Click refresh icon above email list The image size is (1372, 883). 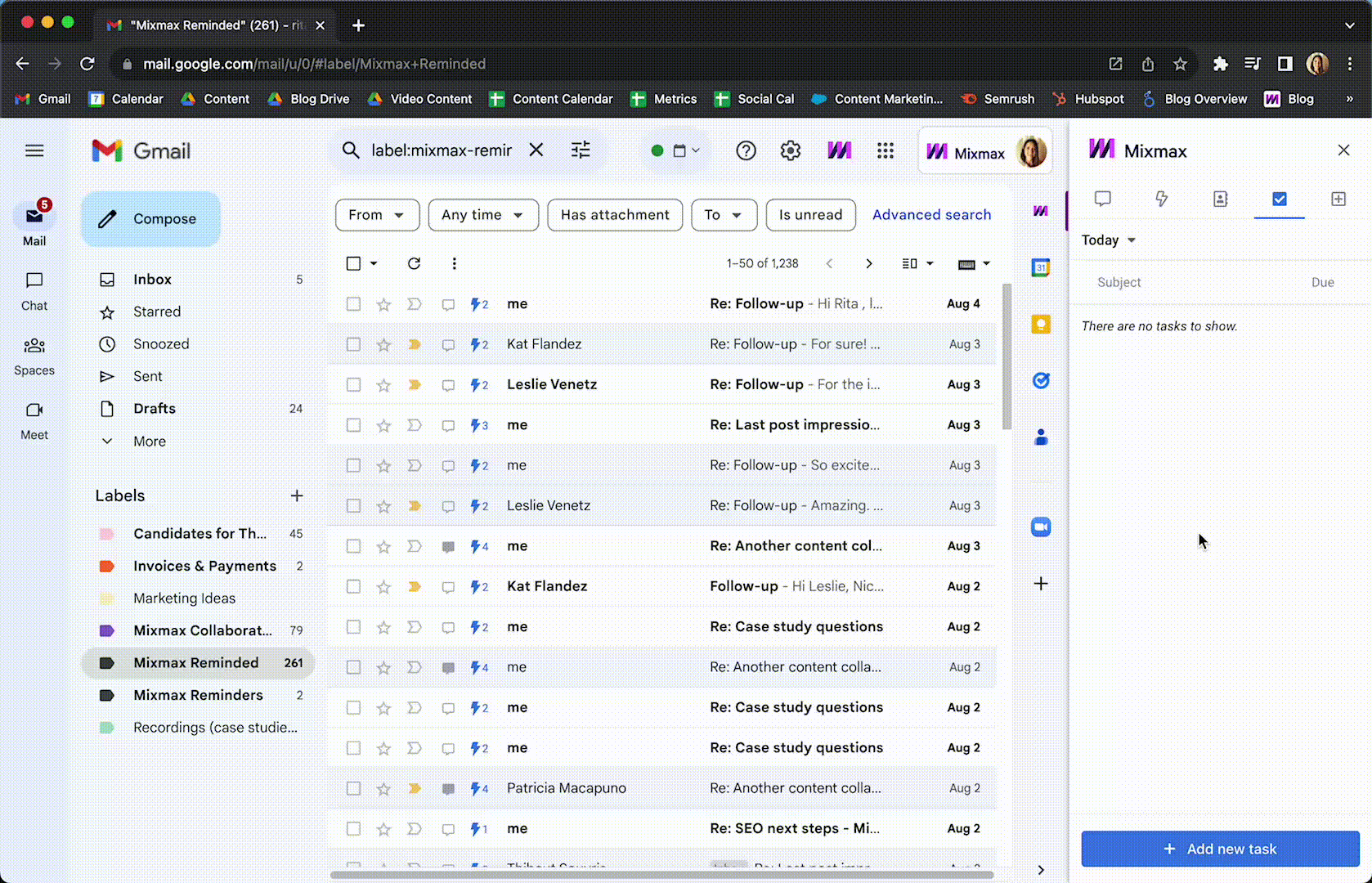coord(414,263)
